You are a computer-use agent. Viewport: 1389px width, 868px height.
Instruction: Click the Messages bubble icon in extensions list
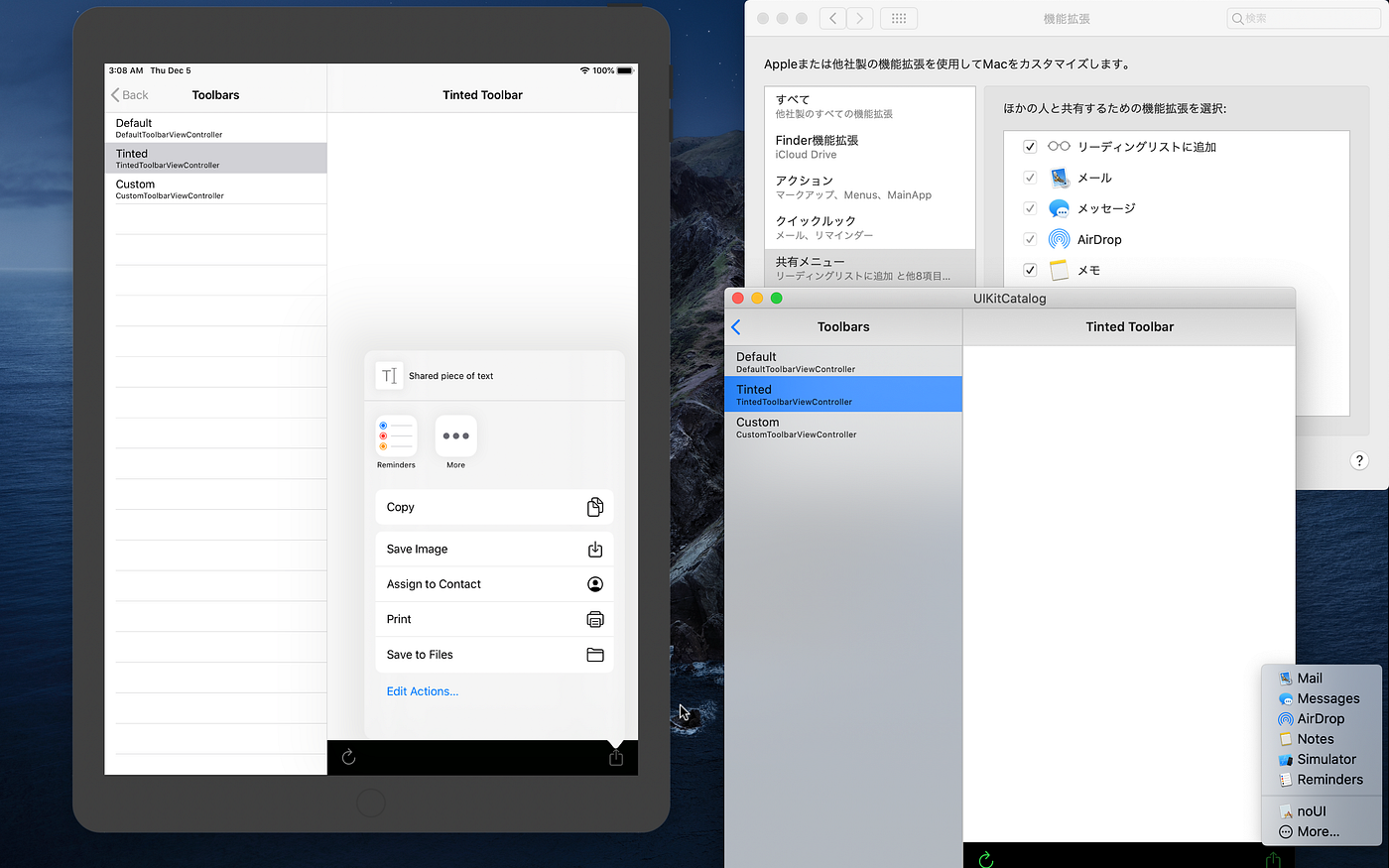pyautogui.click(x=1059, y=208)
